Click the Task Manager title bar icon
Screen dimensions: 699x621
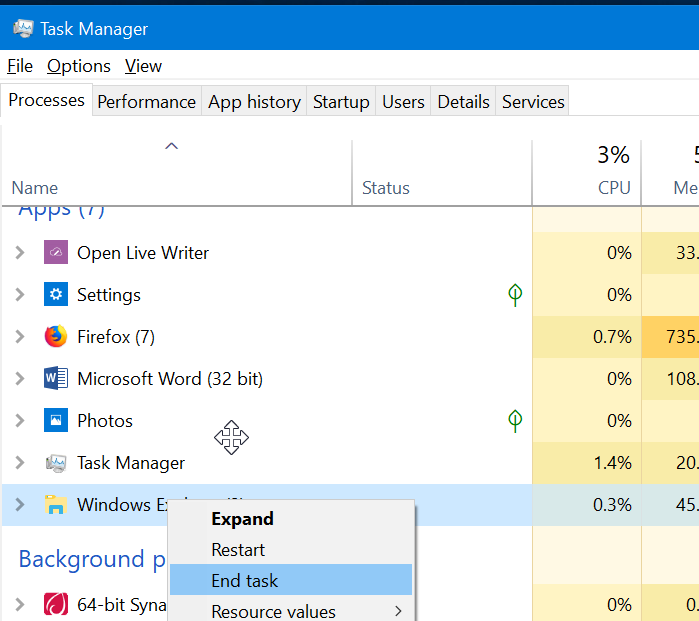pyautogui.click(x=23, y=29)
